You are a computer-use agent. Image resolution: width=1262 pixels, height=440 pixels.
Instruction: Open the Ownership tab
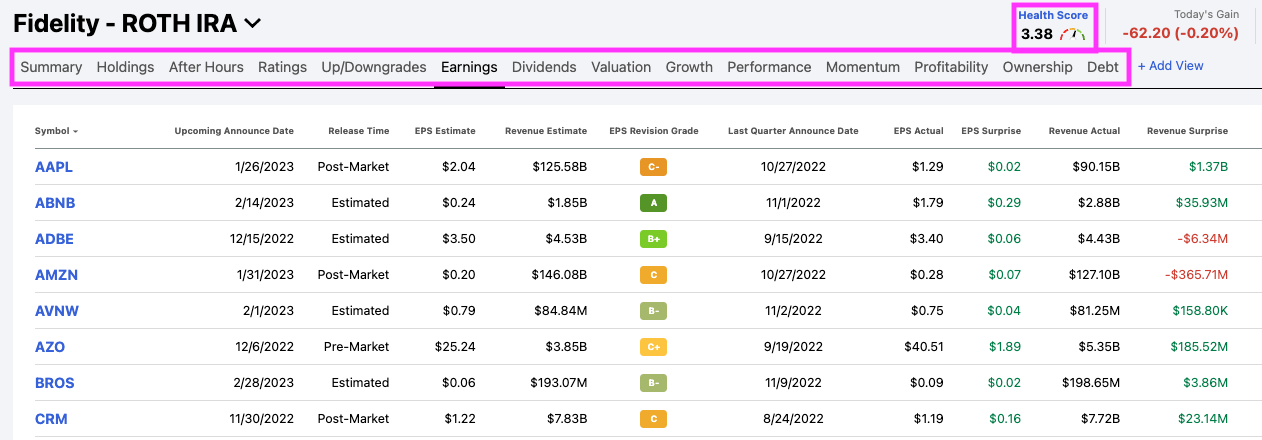(1037, 67)
